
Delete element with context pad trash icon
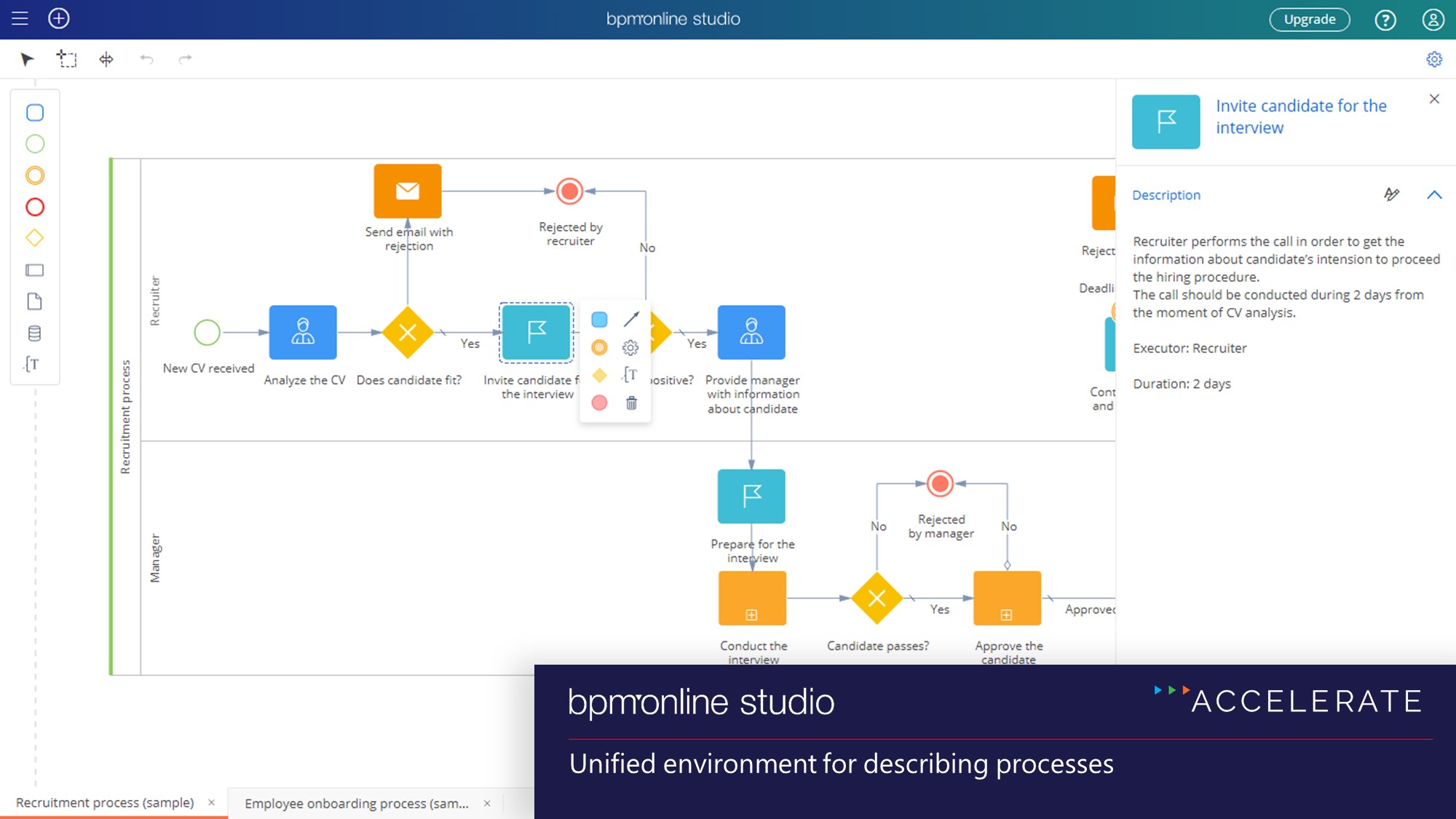631,403
